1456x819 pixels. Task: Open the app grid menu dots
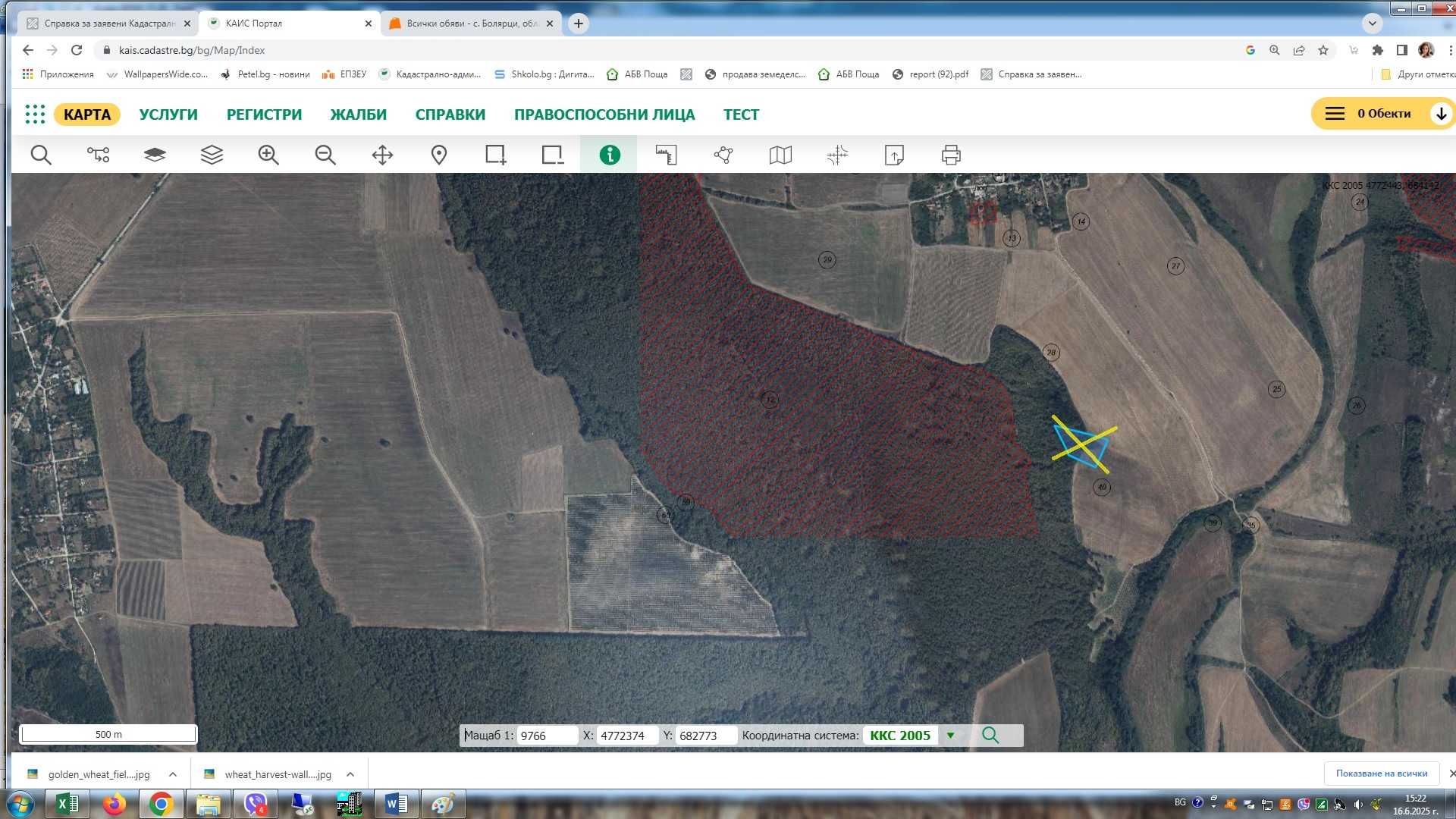coord(35,115)
